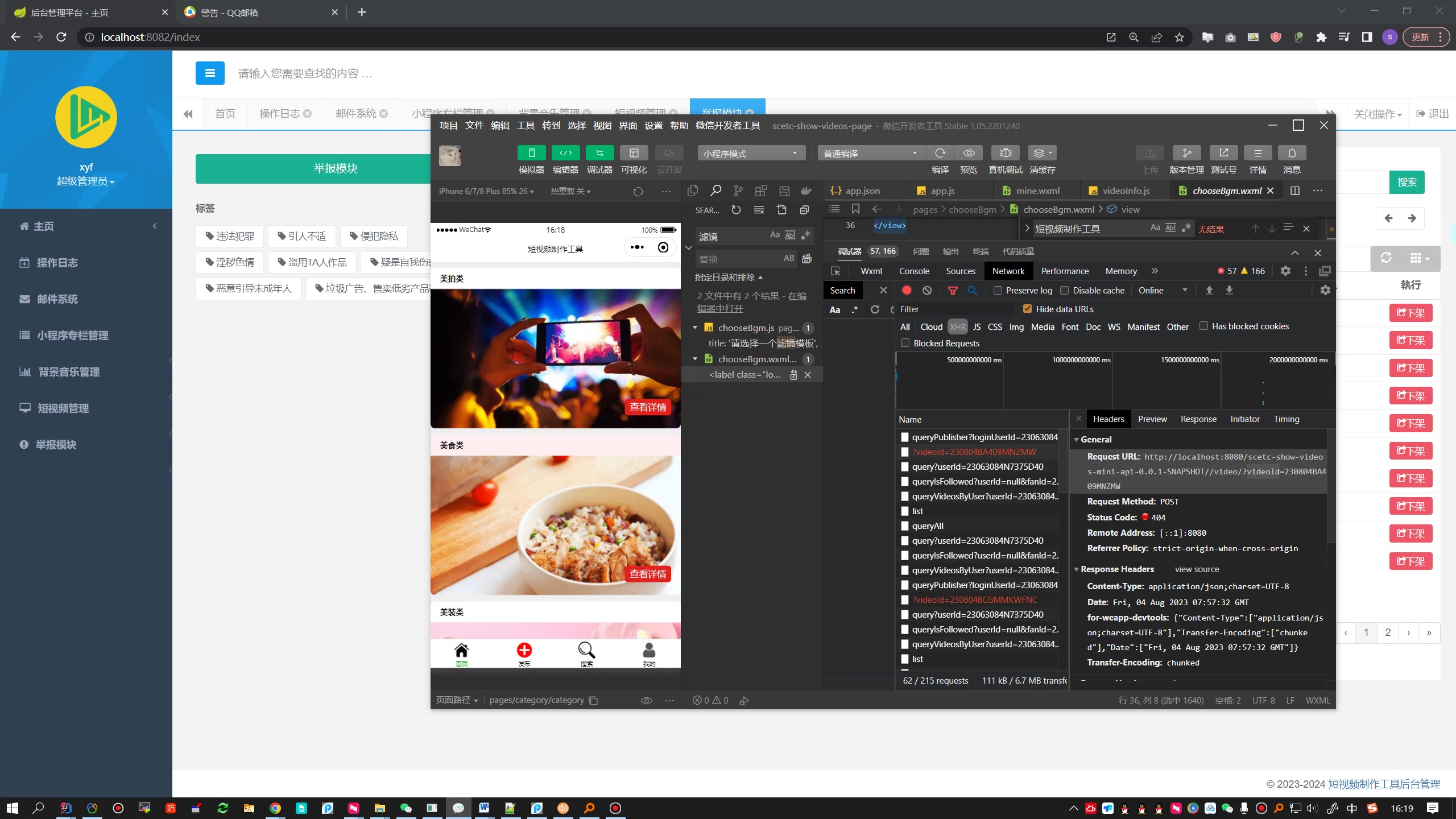Click the Clear network log icon

coord(927,290)
